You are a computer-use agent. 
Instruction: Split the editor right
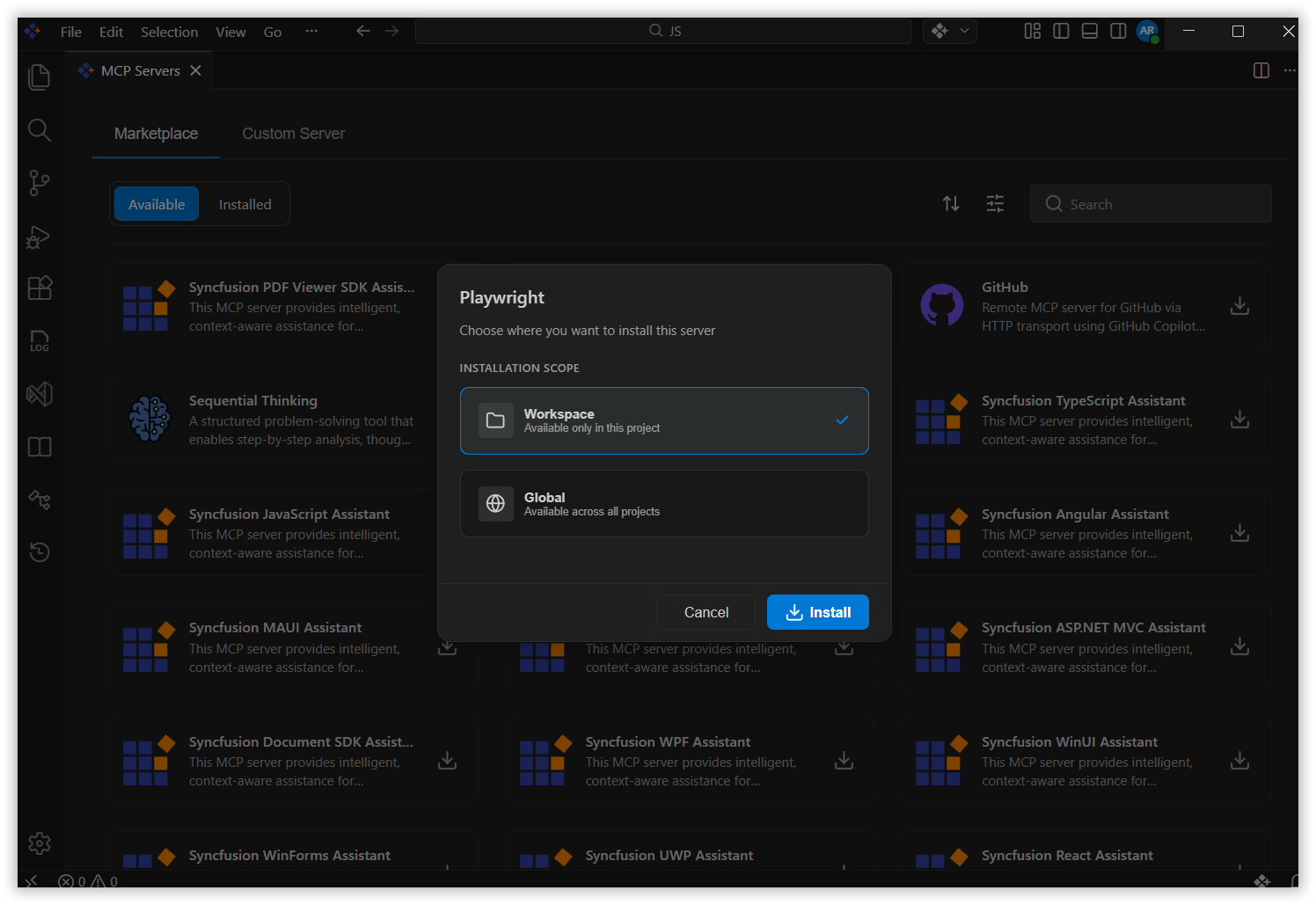[1261, 70]
